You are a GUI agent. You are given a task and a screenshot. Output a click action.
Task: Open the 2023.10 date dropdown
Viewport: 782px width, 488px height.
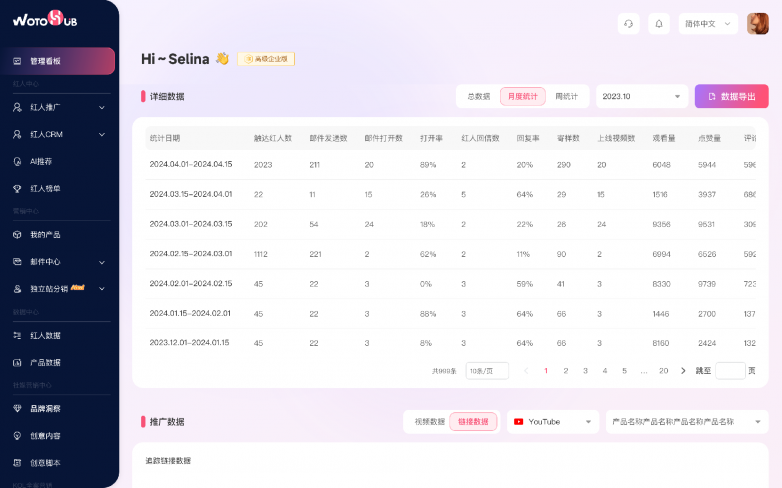[x=642, y=97]
